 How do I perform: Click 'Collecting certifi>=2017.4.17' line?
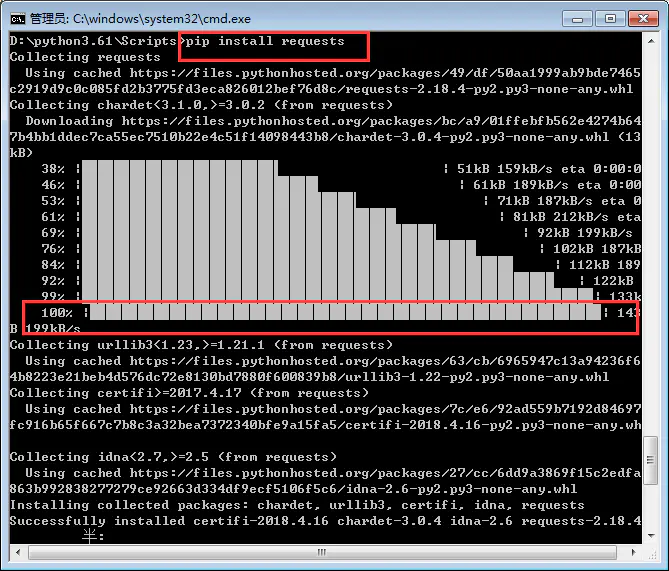click(189, 393)
